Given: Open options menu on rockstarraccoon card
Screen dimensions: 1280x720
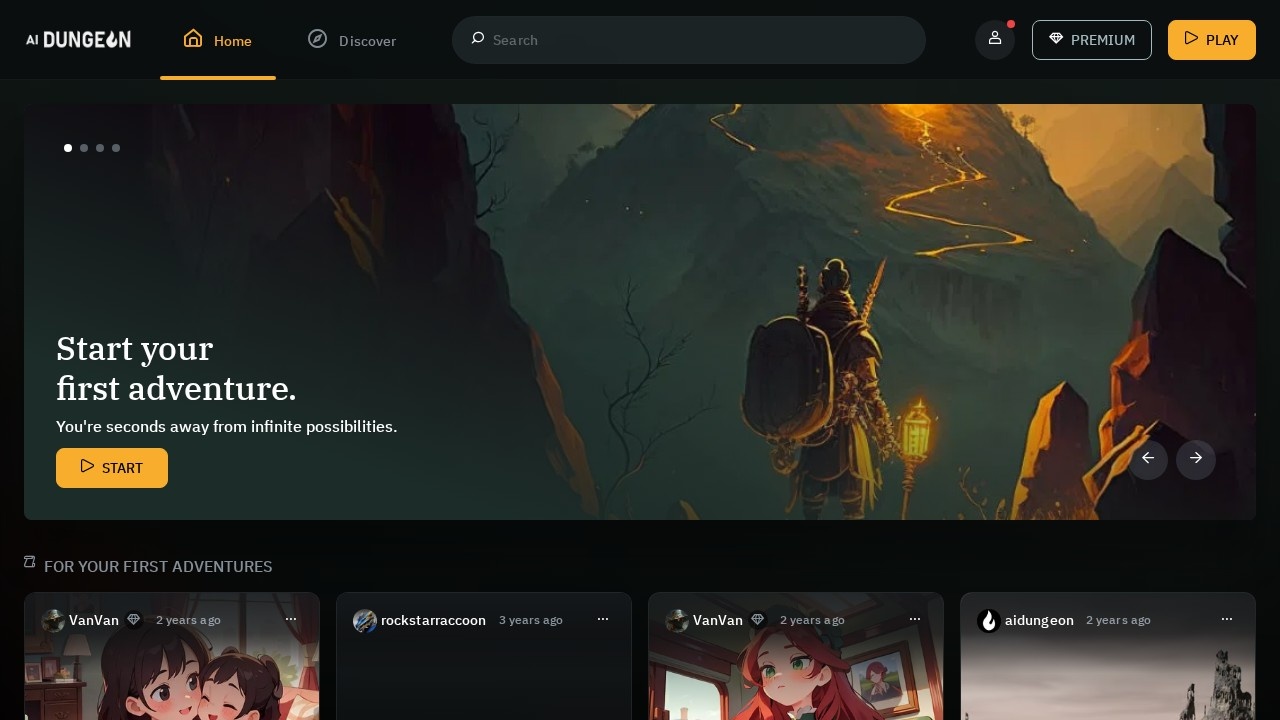Looking at the screenshot, I should click(x=603, y=620).
